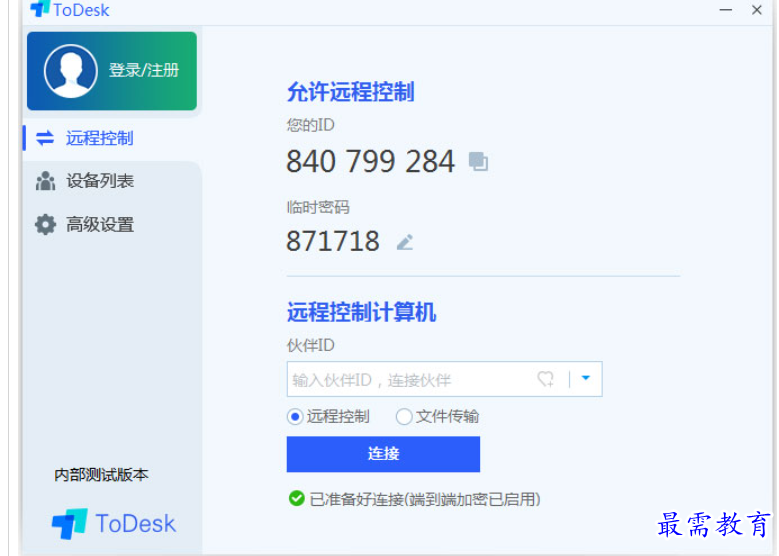This screenshot has height=556, width=779.
Task: Minimize the ToDesk window
Action: click(x=726, y=10)
